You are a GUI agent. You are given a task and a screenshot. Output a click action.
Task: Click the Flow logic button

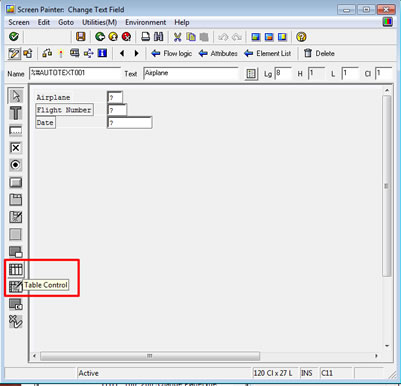pos(172,53)
